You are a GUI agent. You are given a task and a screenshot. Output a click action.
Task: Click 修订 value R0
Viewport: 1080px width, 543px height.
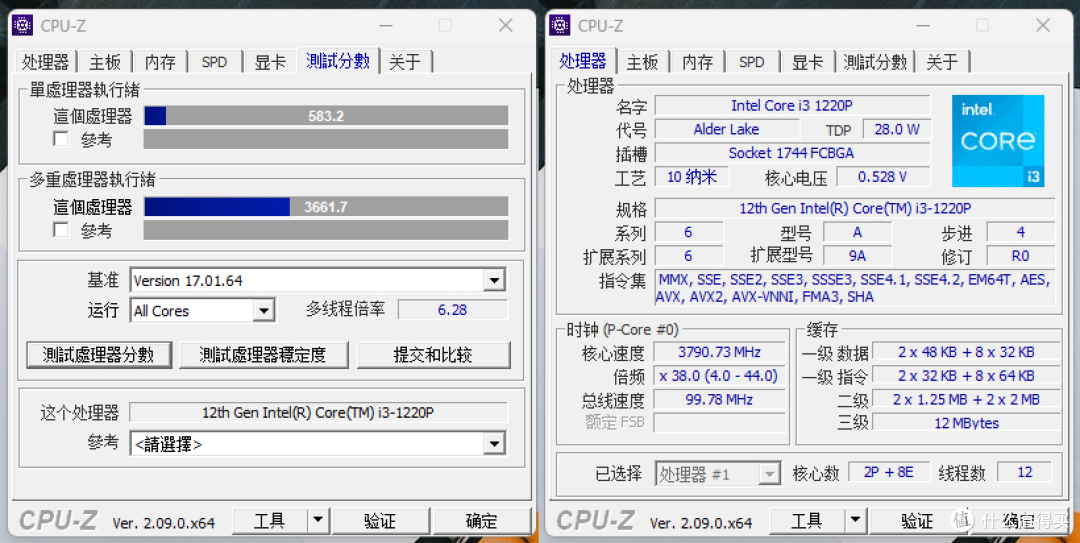pyautogui.click(x=1020, y=256)
